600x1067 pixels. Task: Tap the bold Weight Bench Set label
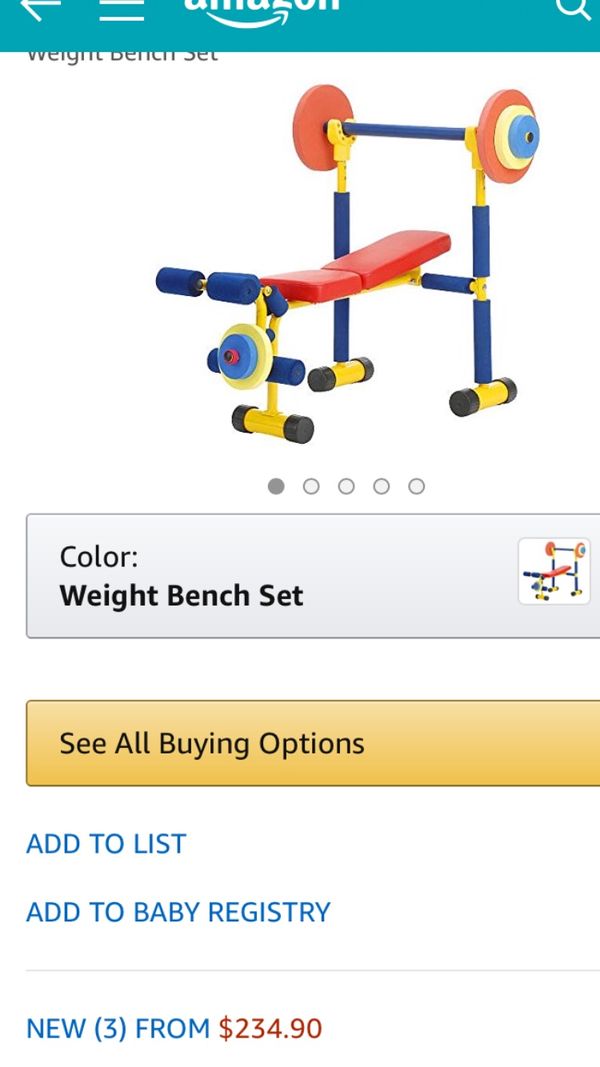181,595
